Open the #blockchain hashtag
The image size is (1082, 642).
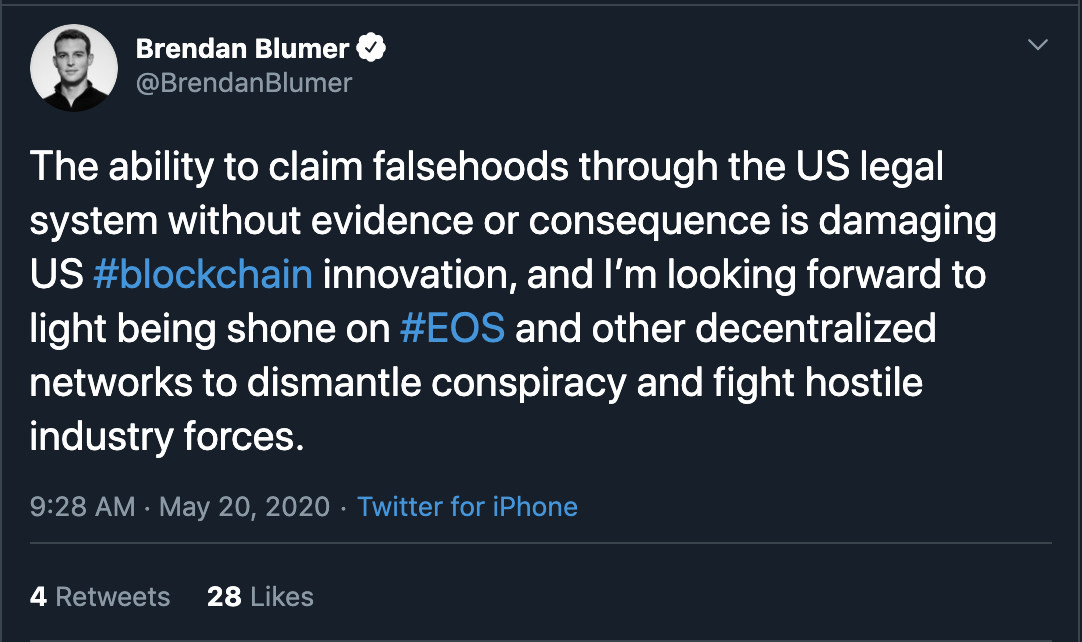point(202,274)
